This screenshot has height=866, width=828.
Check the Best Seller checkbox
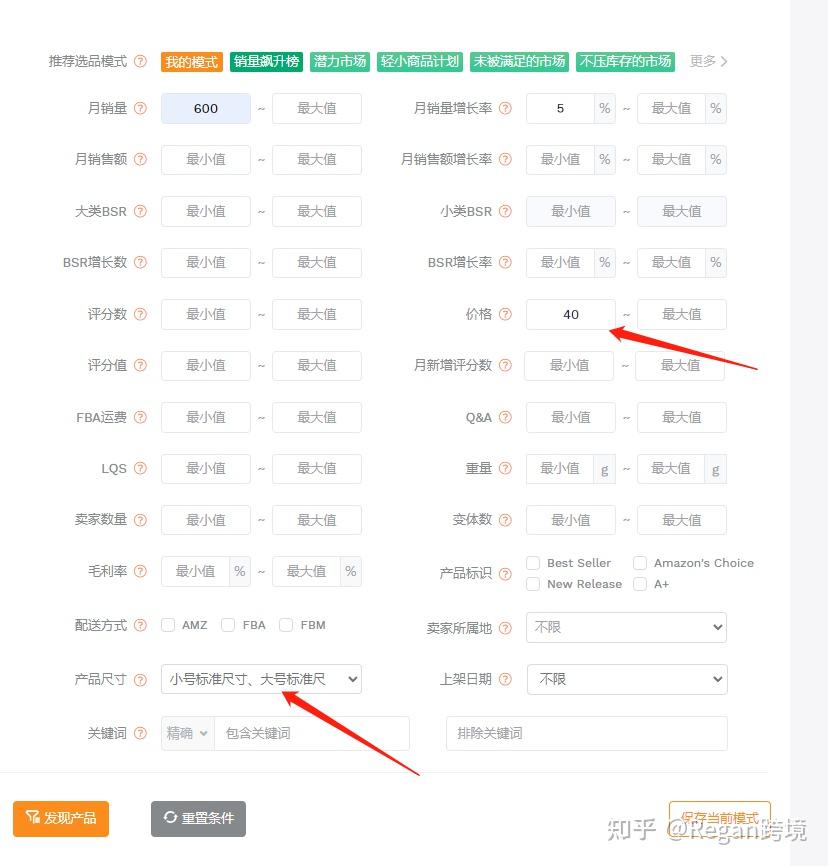pos(533,563)
